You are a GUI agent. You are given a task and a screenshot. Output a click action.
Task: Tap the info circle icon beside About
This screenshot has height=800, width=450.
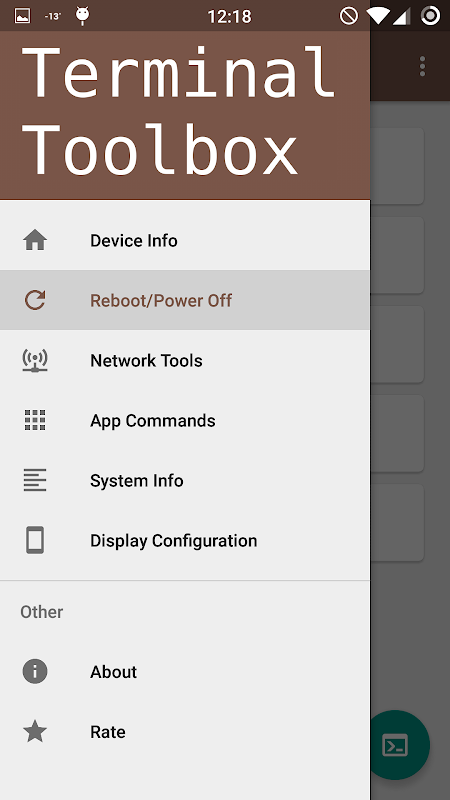tap(35, 671)
